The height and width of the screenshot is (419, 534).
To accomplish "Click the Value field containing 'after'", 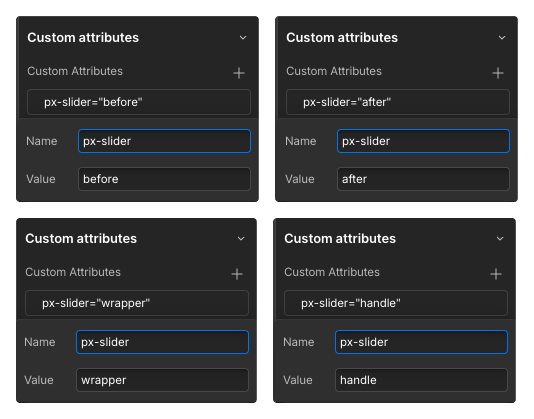I will (x=423, y=179).
